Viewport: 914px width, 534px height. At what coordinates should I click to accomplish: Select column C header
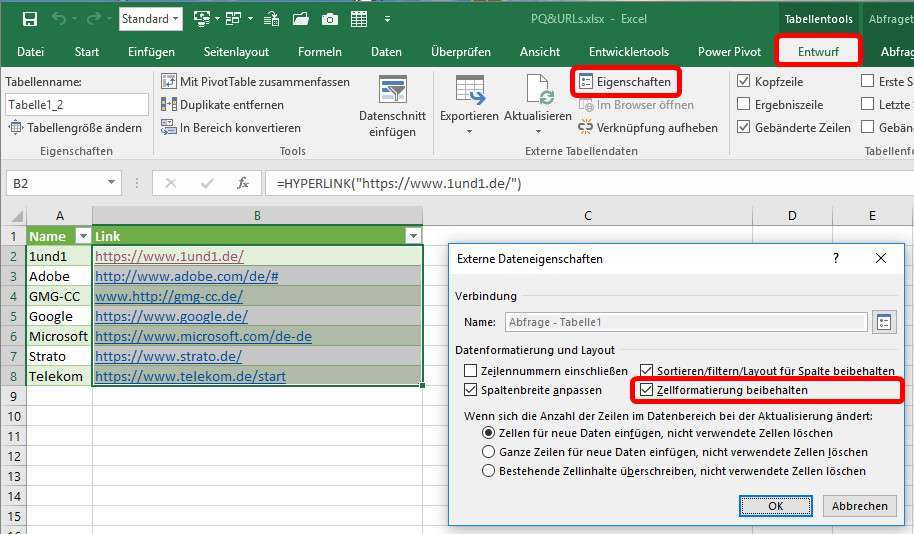[x=588, y=216]
